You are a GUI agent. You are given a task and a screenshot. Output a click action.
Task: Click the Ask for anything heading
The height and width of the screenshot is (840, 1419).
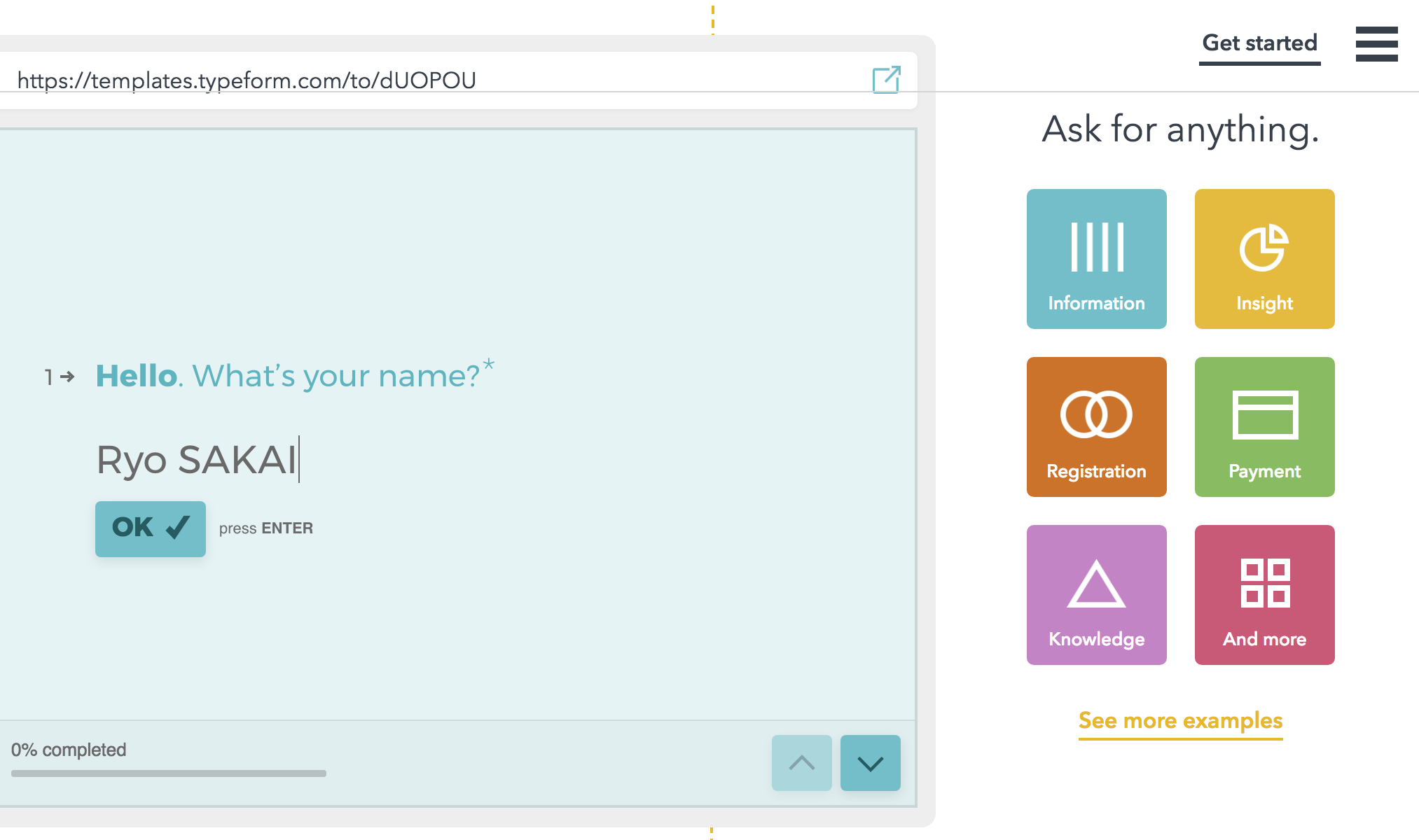click(1180, 129)
